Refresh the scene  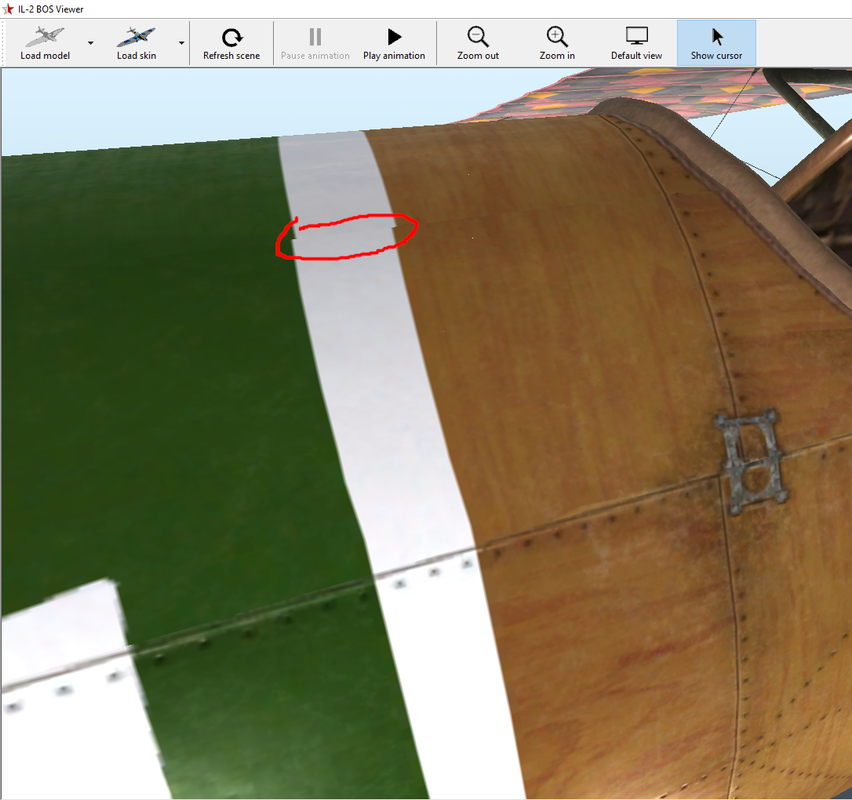[231, 43]
